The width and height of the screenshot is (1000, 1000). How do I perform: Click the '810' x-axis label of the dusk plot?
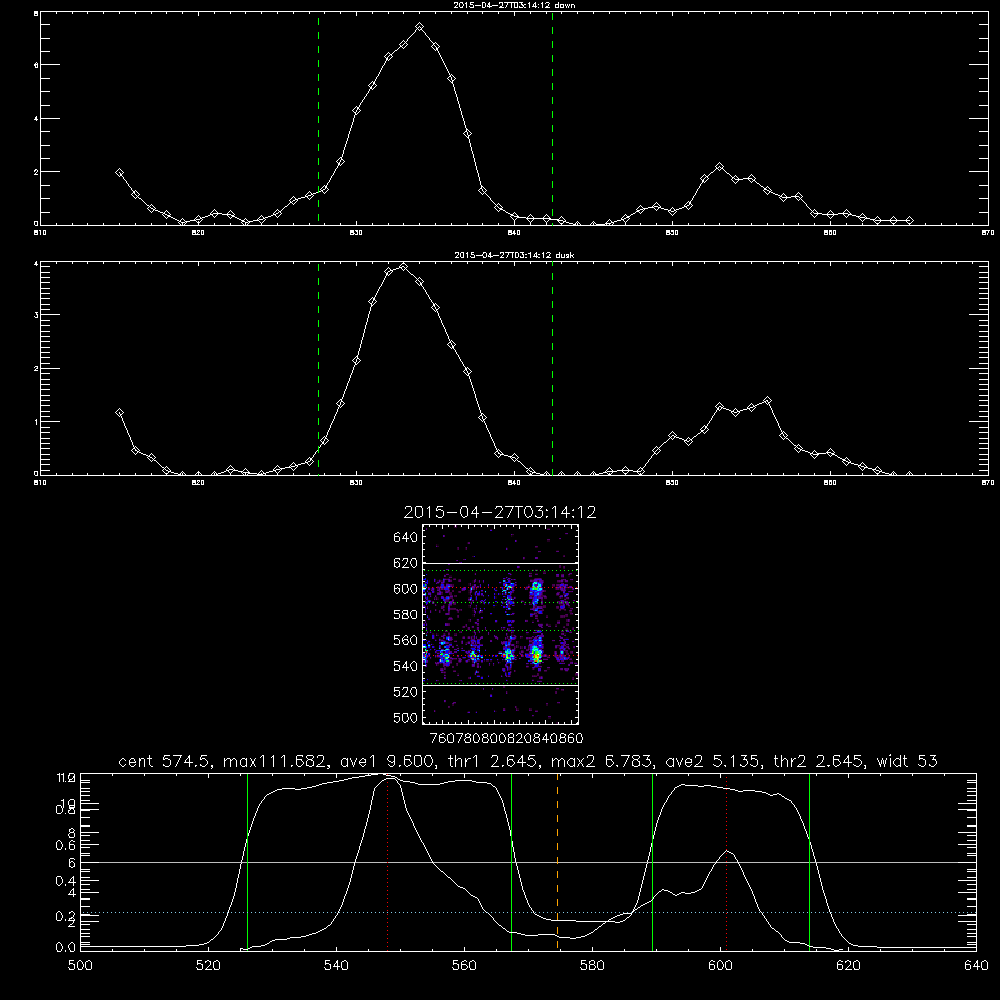tap(40, 483)
